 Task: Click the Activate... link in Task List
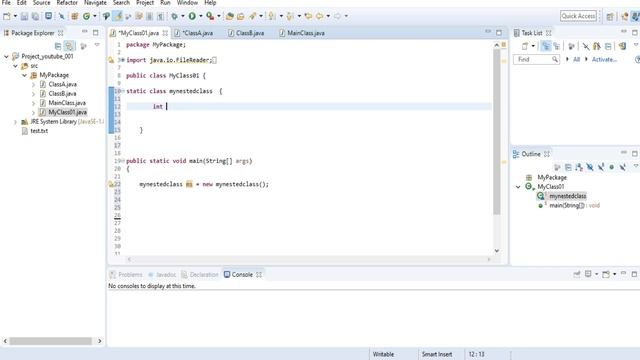click(604, 60)
